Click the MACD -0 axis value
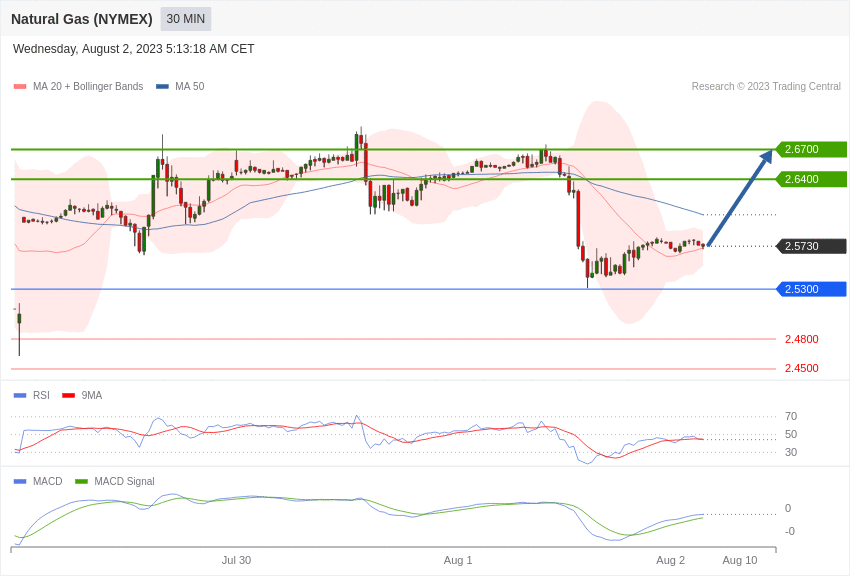Viewport: 850px width, 576px height. (790, 531)
